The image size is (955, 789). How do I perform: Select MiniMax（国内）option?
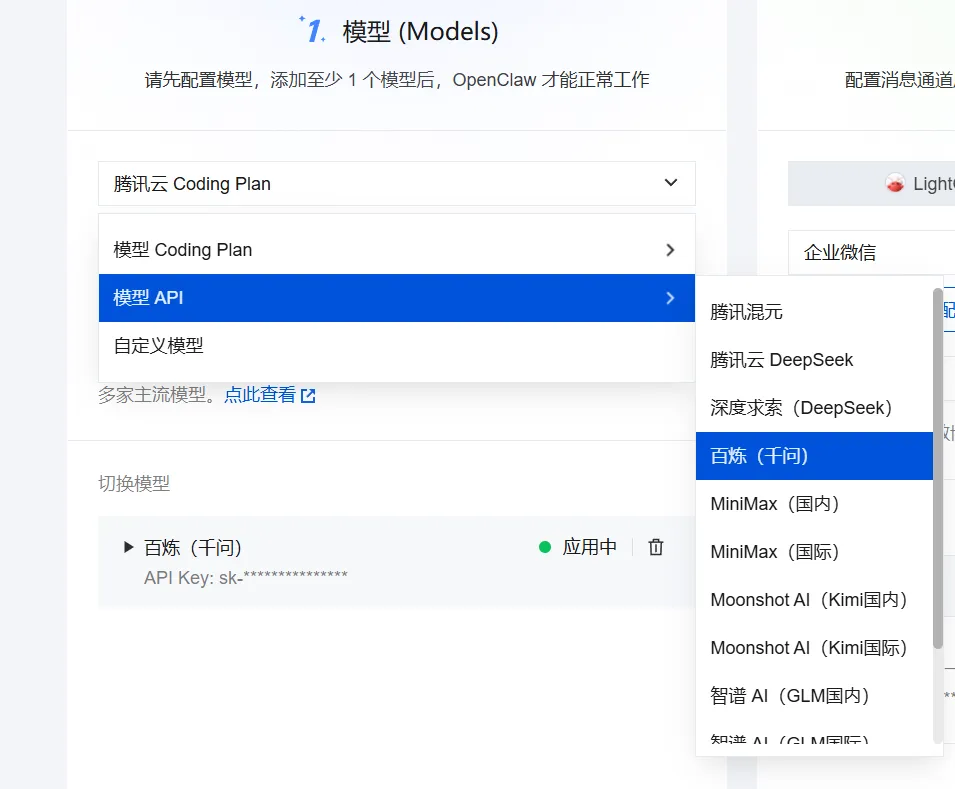click(x=814, y=504)
